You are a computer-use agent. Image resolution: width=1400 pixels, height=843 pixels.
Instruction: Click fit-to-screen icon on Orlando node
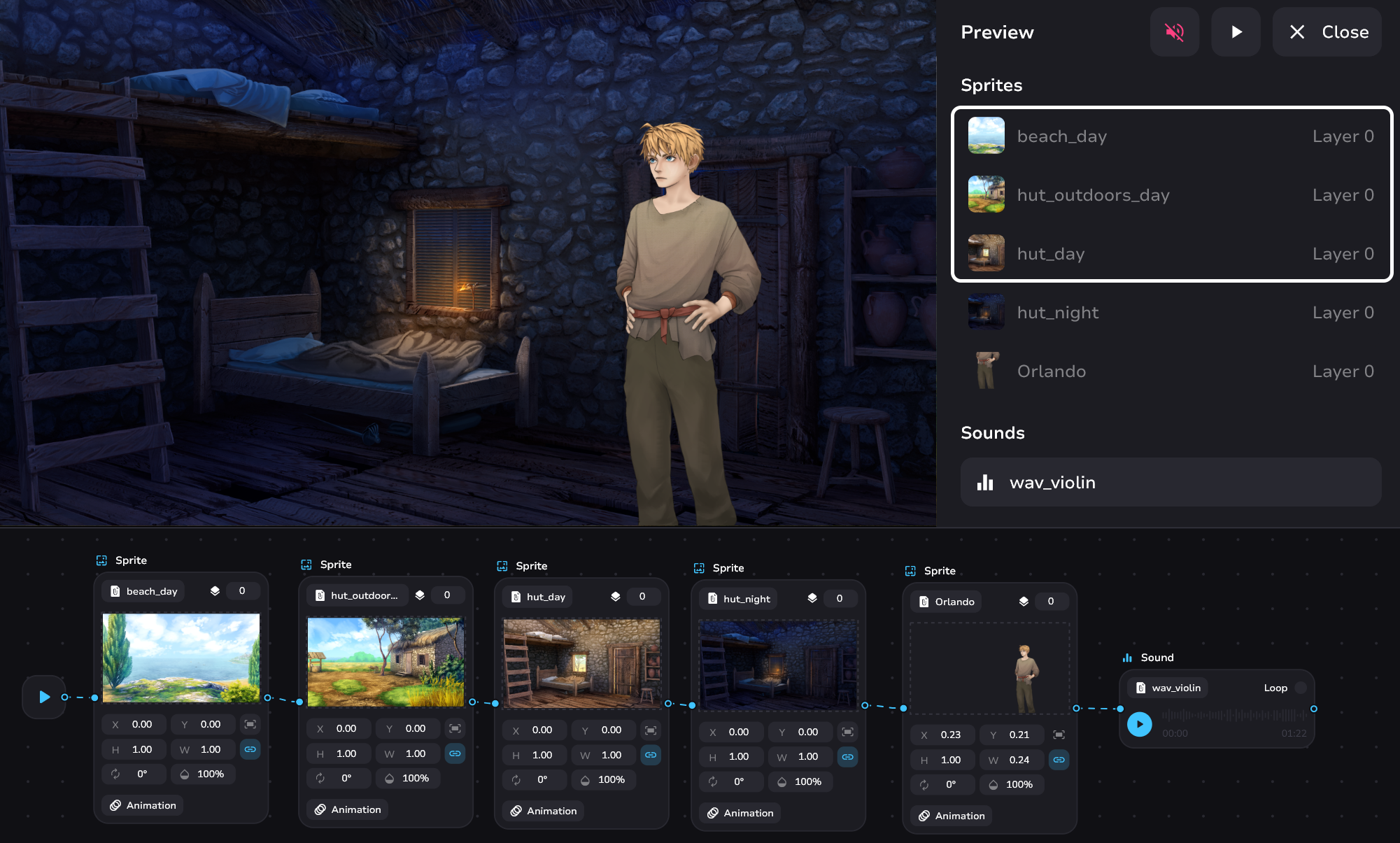pyautogui.click(x=1059, y=735)
